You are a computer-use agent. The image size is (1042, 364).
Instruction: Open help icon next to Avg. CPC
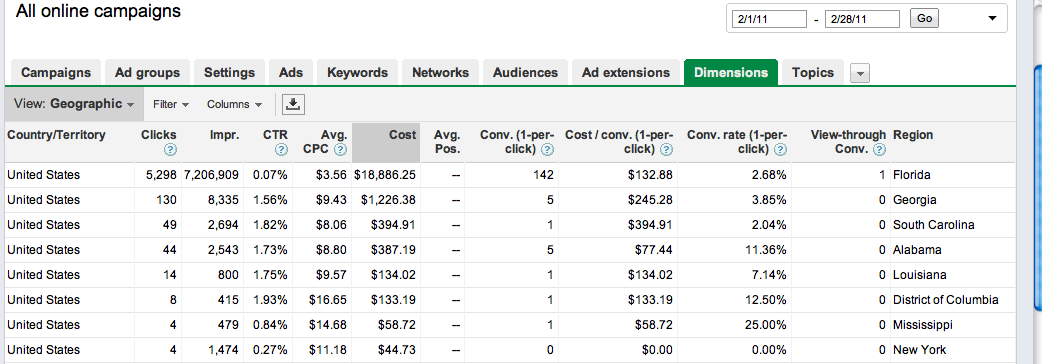click(x=340, y=150)
